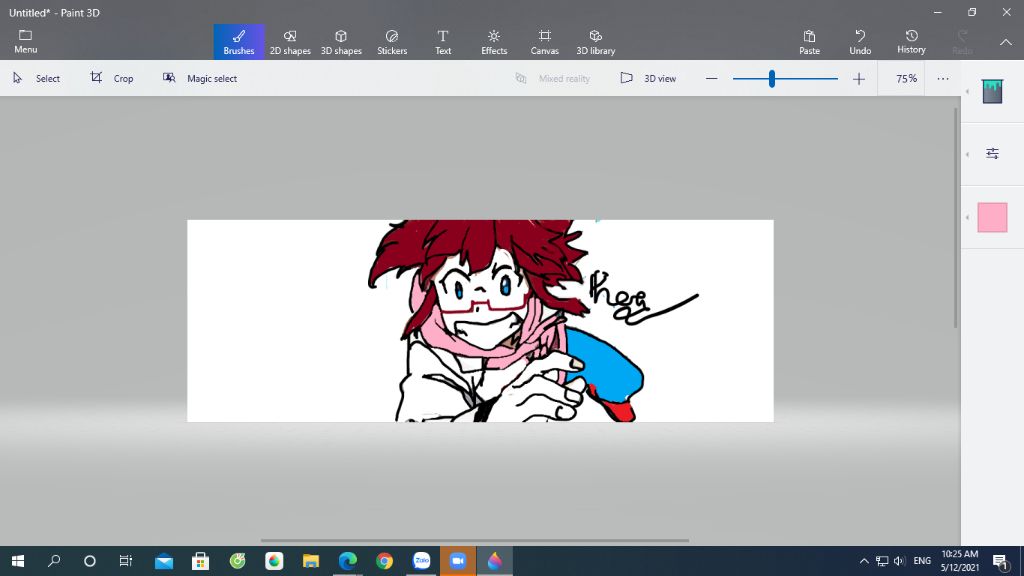Change ENG input language
The image size is (1024, 576).
coord(922,561)
